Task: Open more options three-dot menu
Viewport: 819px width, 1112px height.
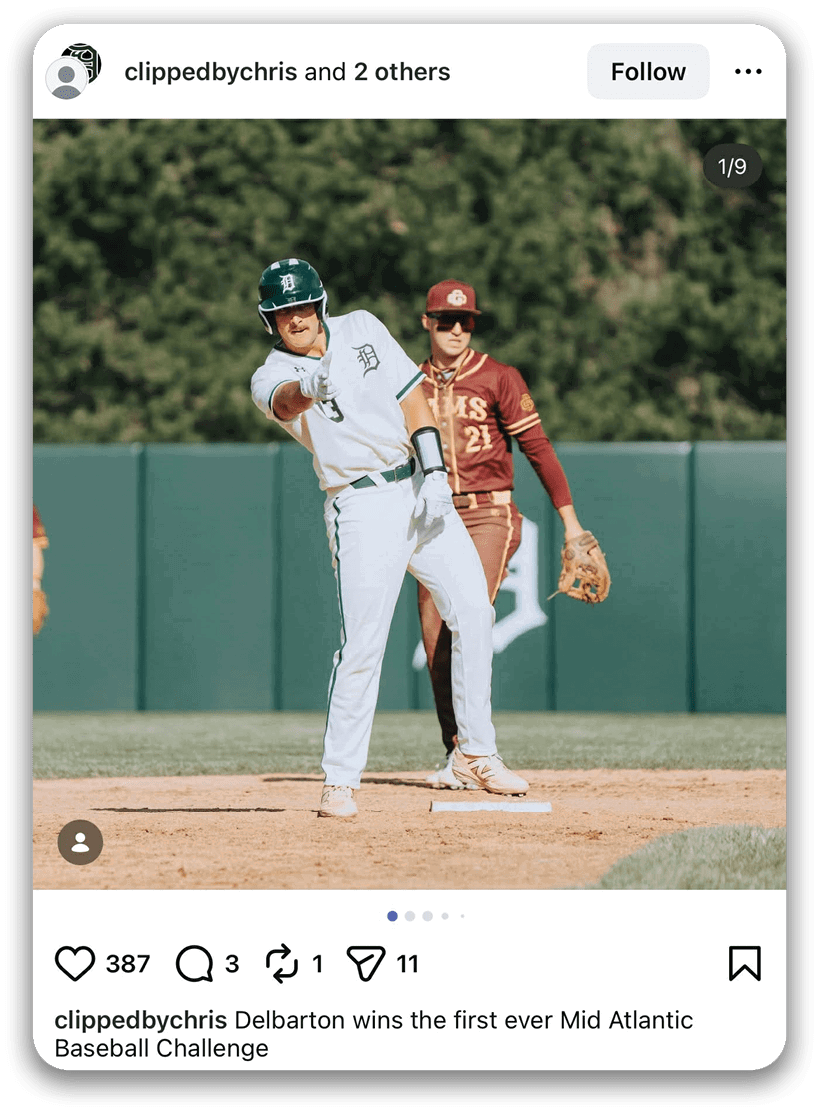Action: click(748, 72)
